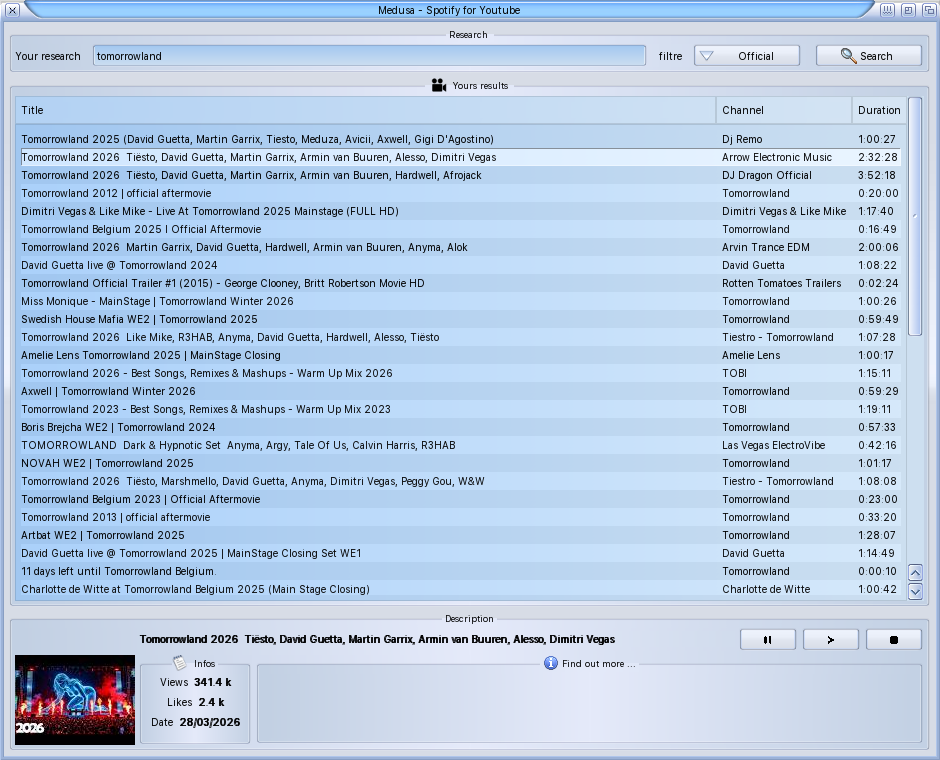Click the results scroll down arrow
940x760 pixels.
pos(915,592)
